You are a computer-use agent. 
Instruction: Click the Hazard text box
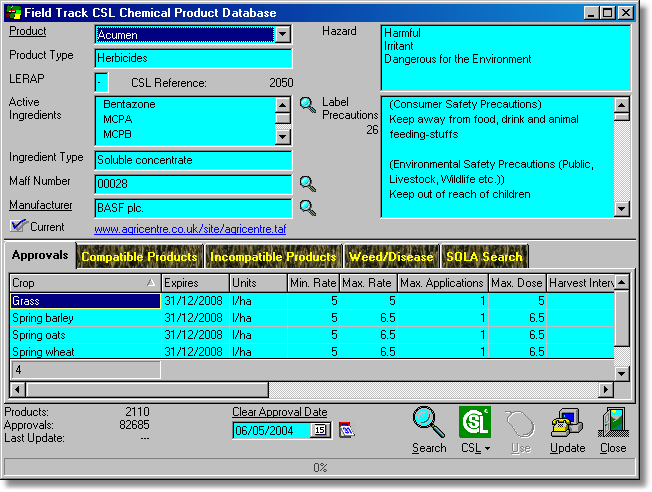click(506, 58)
